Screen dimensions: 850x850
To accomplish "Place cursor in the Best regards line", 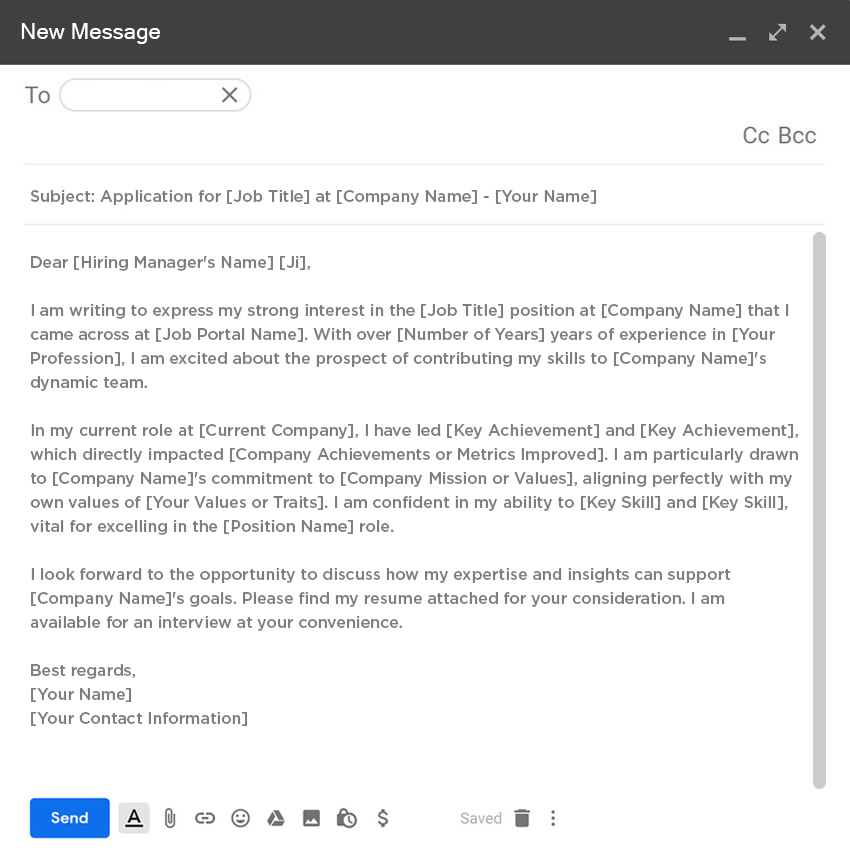I will (x=83, y=670).
